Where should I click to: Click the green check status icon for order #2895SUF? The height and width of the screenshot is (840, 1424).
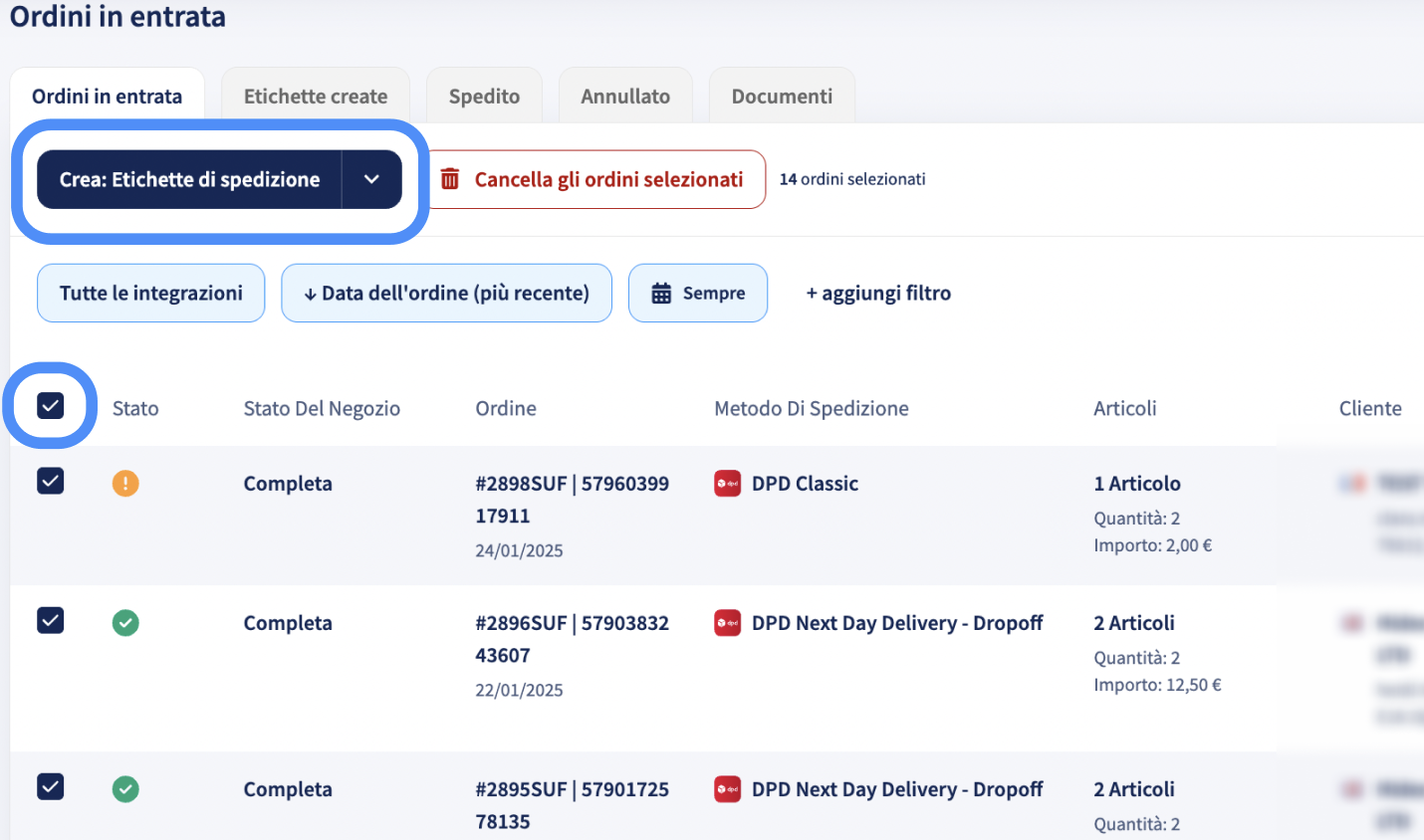(x=125, y=789)
